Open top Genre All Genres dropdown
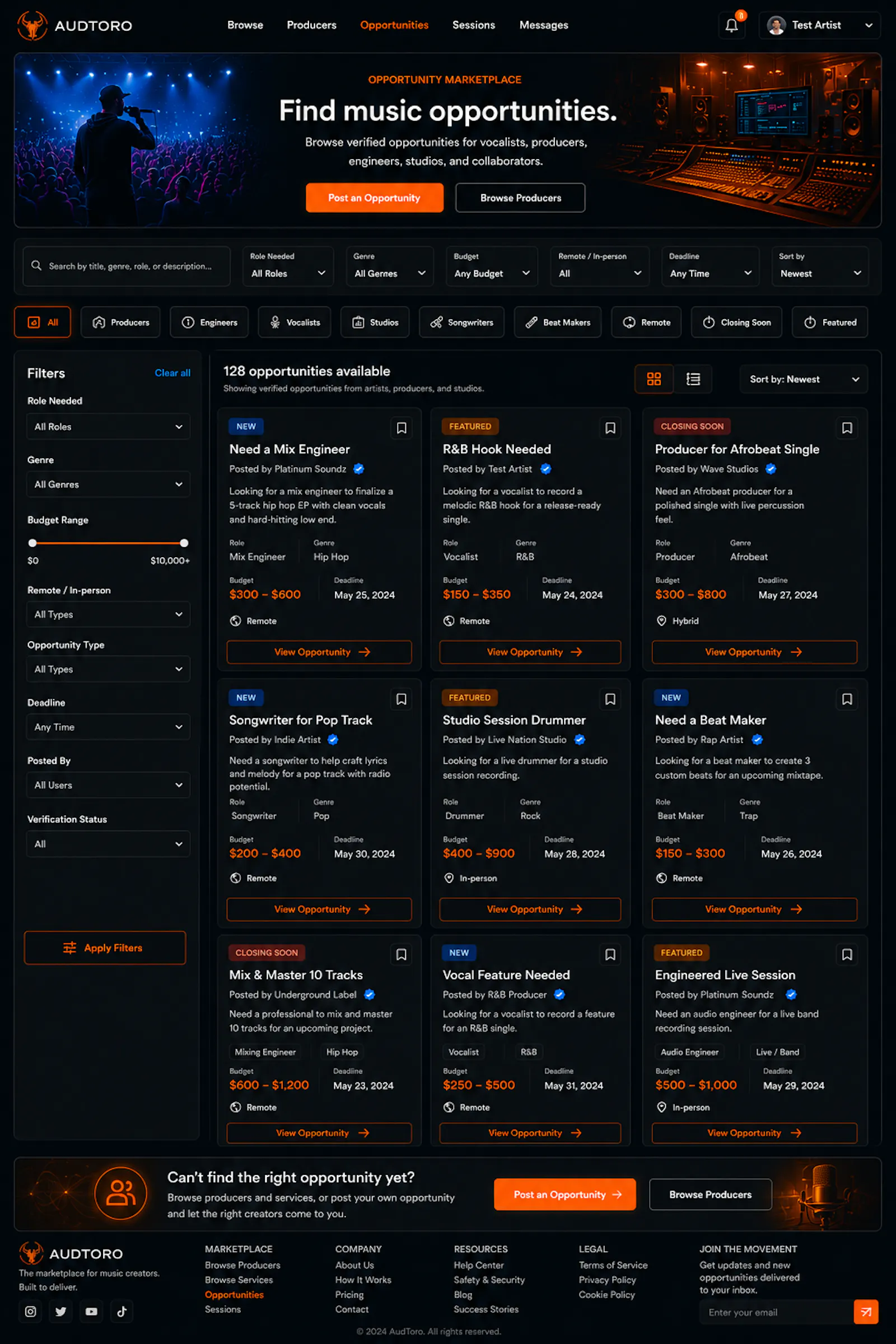Image resolution: width=896 pixels, height=1344 pixels. click(x=390, y=267)
